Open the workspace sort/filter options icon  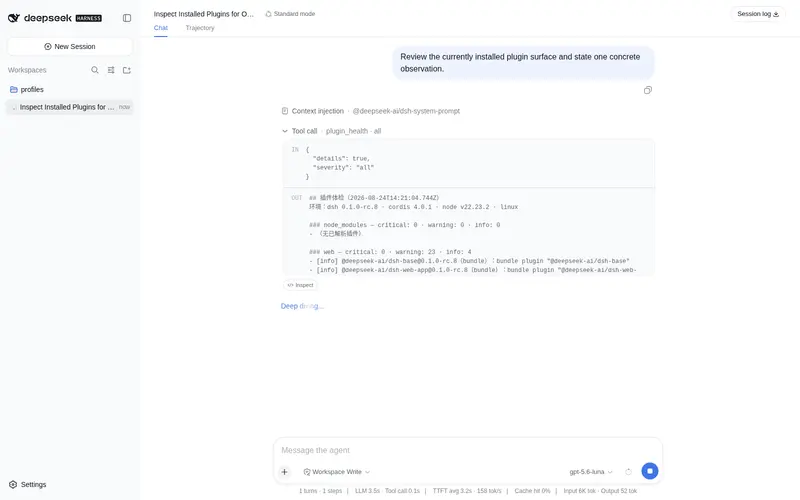(x=111, y=70)
